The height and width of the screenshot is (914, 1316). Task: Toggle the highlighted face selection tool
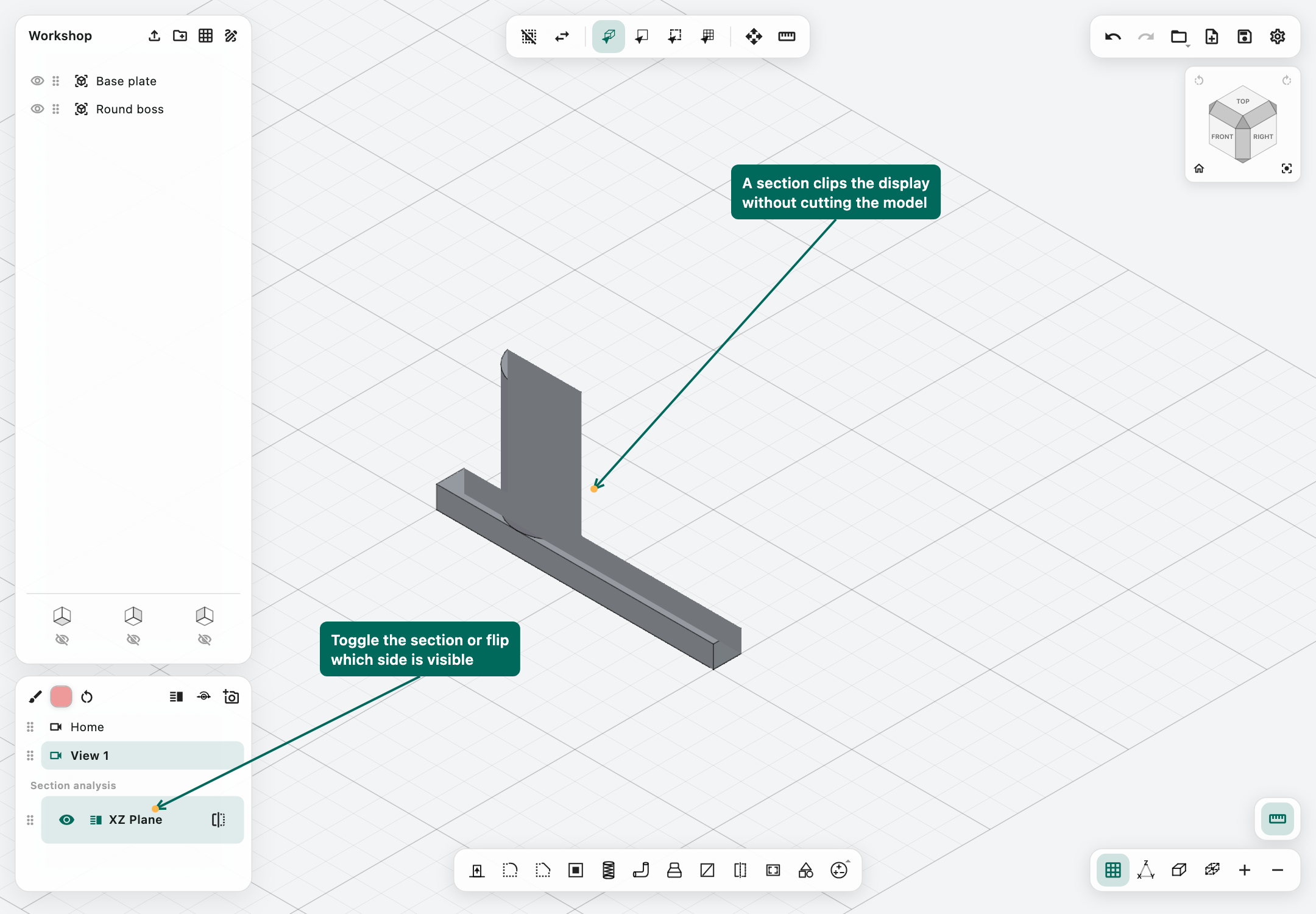609,37
